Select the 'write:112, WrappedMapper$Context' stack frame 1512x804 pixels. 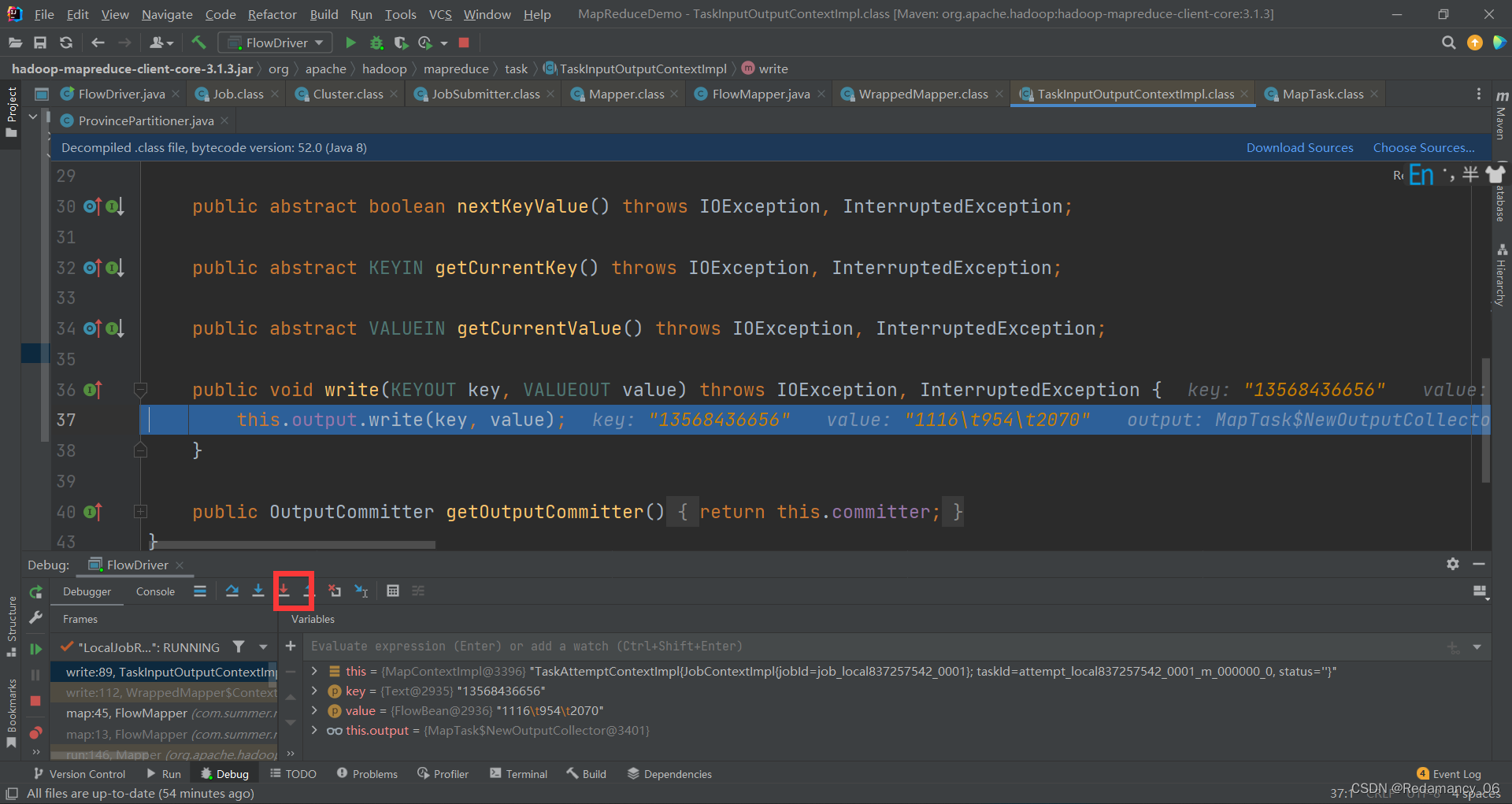[x=165, y=692]
